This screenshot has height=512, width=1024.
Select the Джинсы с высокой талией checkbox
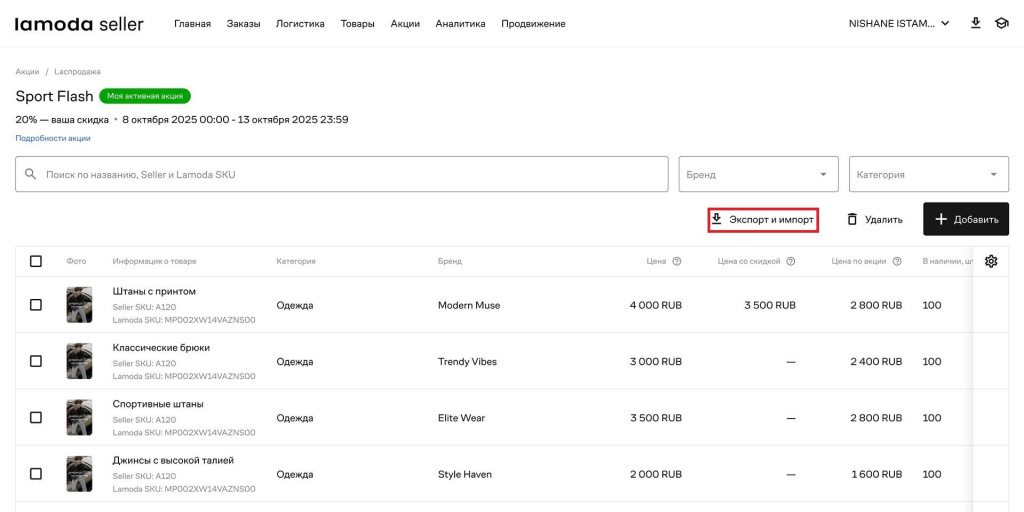tap(36, 474)
